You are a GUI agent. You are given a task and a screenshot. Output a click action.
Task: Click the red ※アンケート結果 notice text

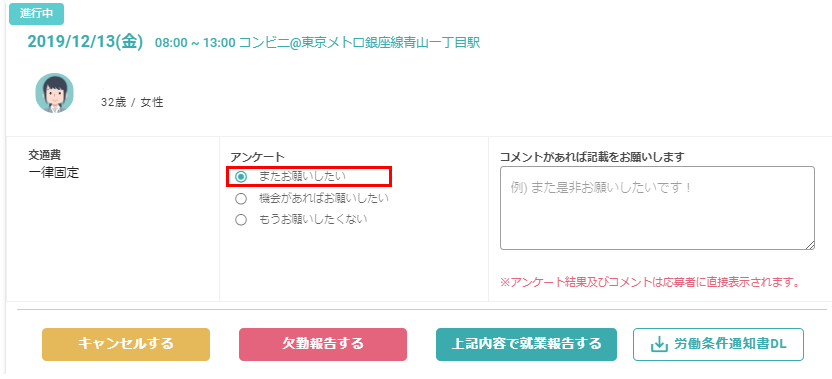[650, 282]
